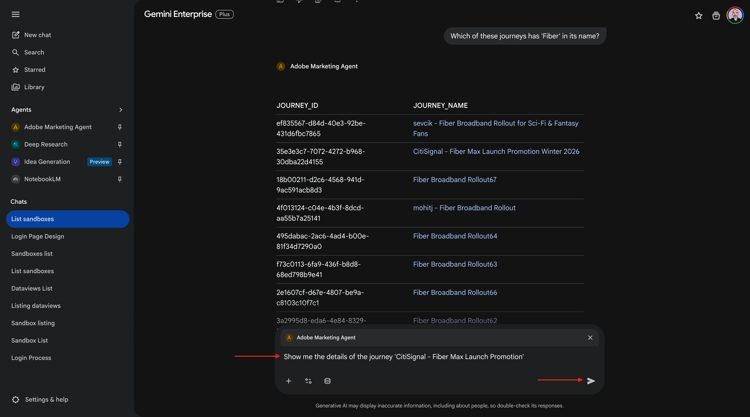Image resolution: width=750 pixels, height=417 pixels.
Task: Select journey ID starting with 495dabac
Action: tap(322, 241)
